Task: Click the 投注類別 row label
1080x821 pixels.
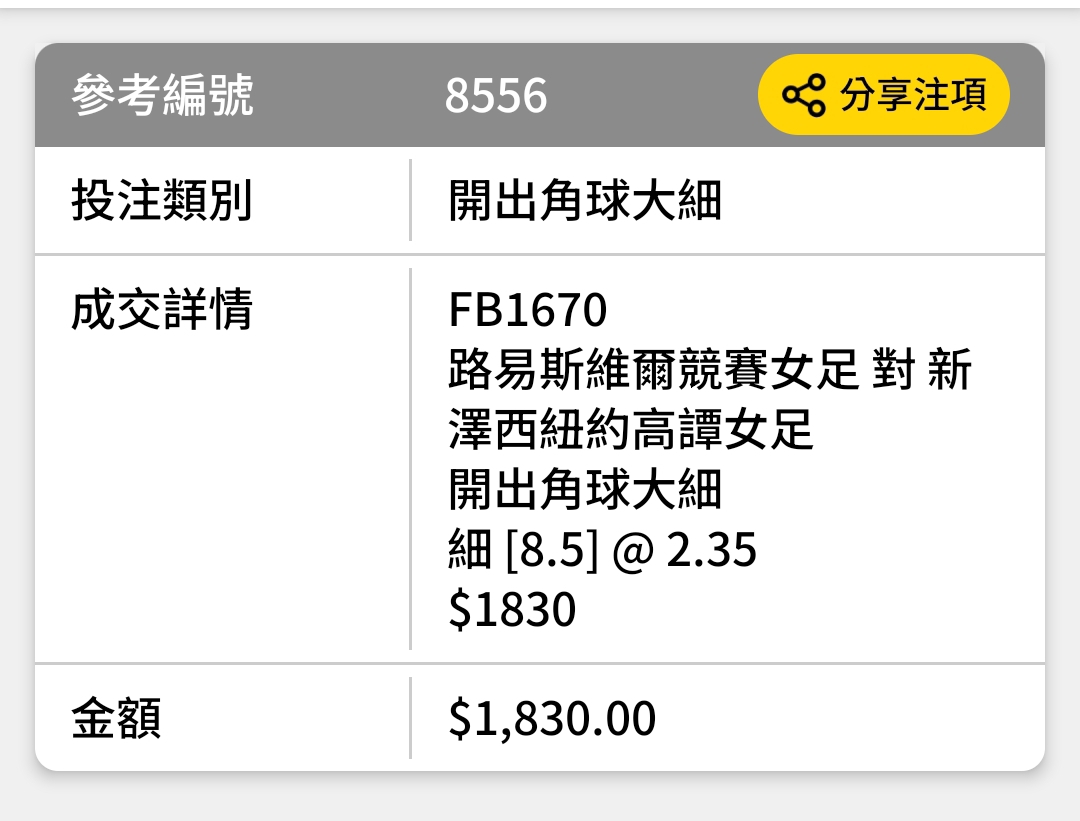Action: tap(162, 200)
